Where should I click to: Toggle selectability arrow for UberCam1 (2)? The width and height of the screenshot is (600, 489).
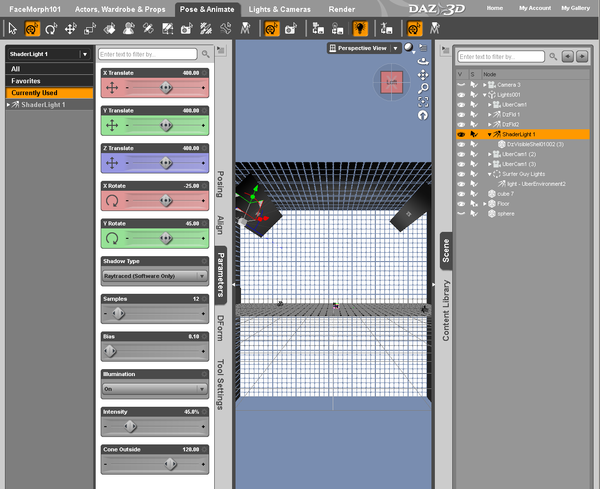(x=474, y=154)
